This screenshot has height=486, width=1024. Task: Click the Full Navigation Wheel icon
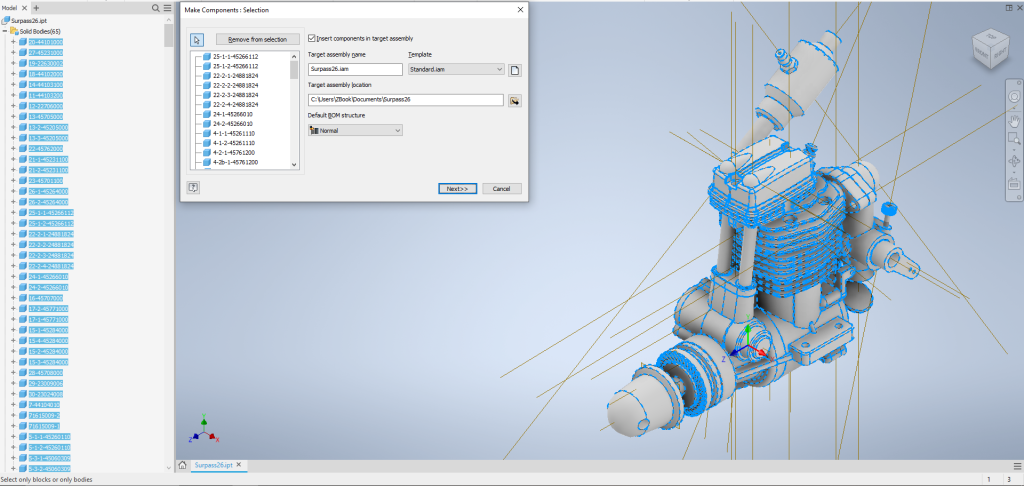pyautogui.click(x=1013, y=99)
